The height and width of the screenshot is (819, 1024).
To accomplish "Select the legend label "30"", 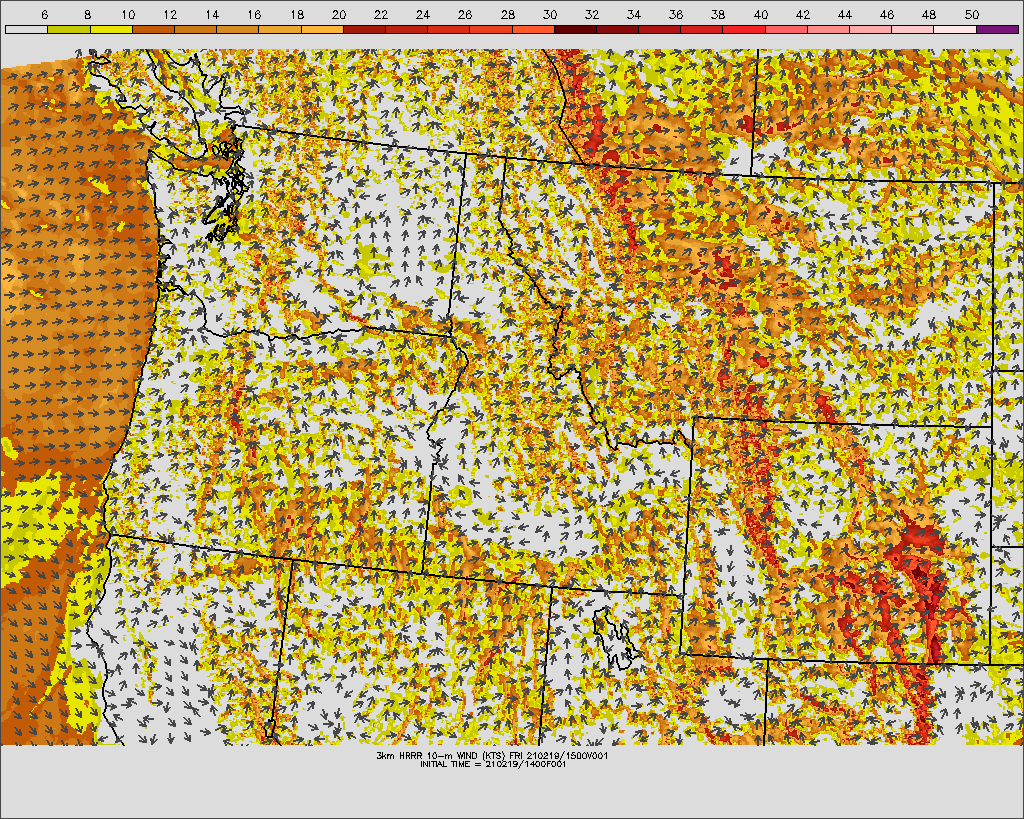I will 550,14.
